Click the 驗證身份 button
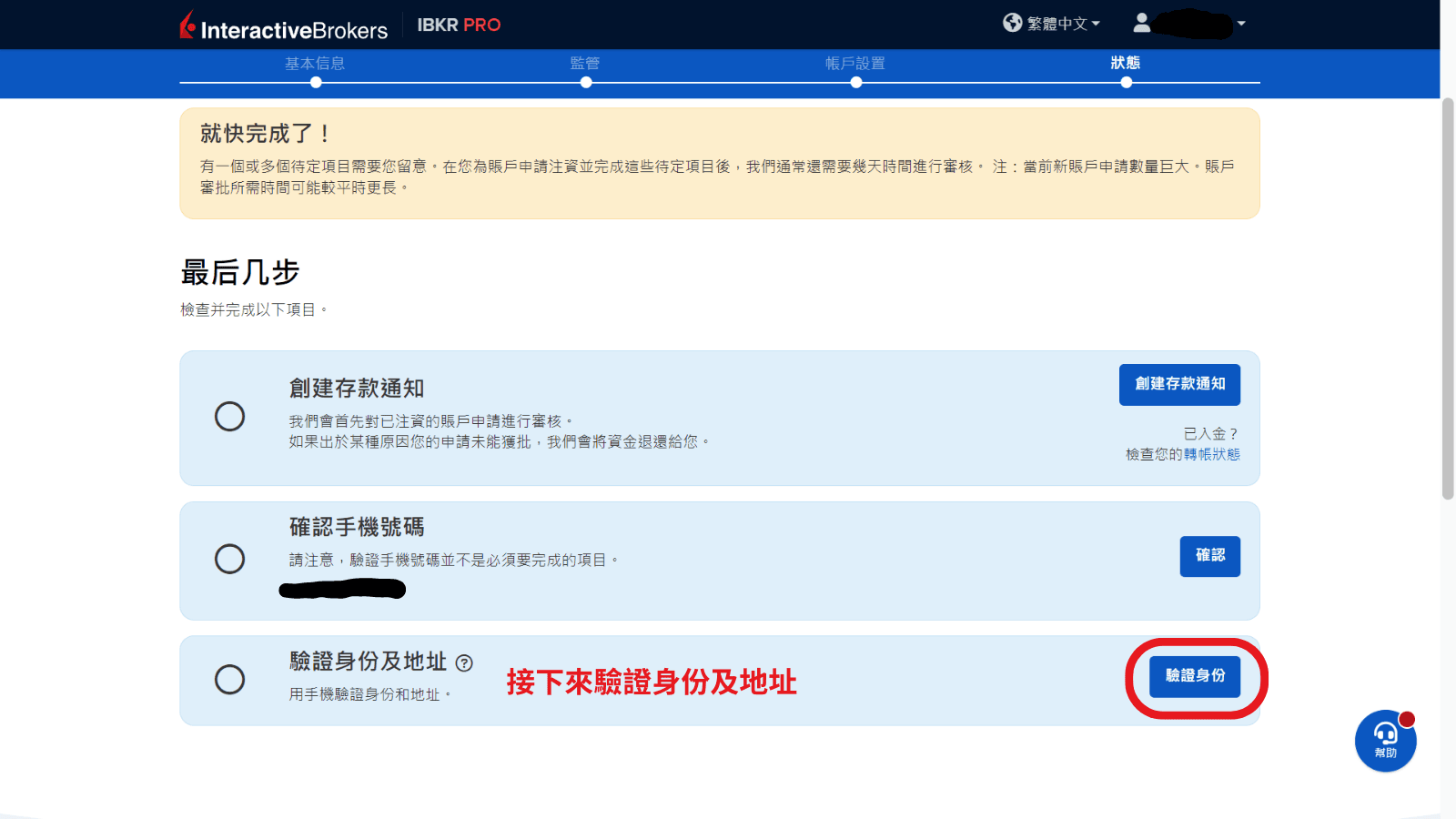The height and width of the screenshot is (819, 1456). click(1196, 676)
